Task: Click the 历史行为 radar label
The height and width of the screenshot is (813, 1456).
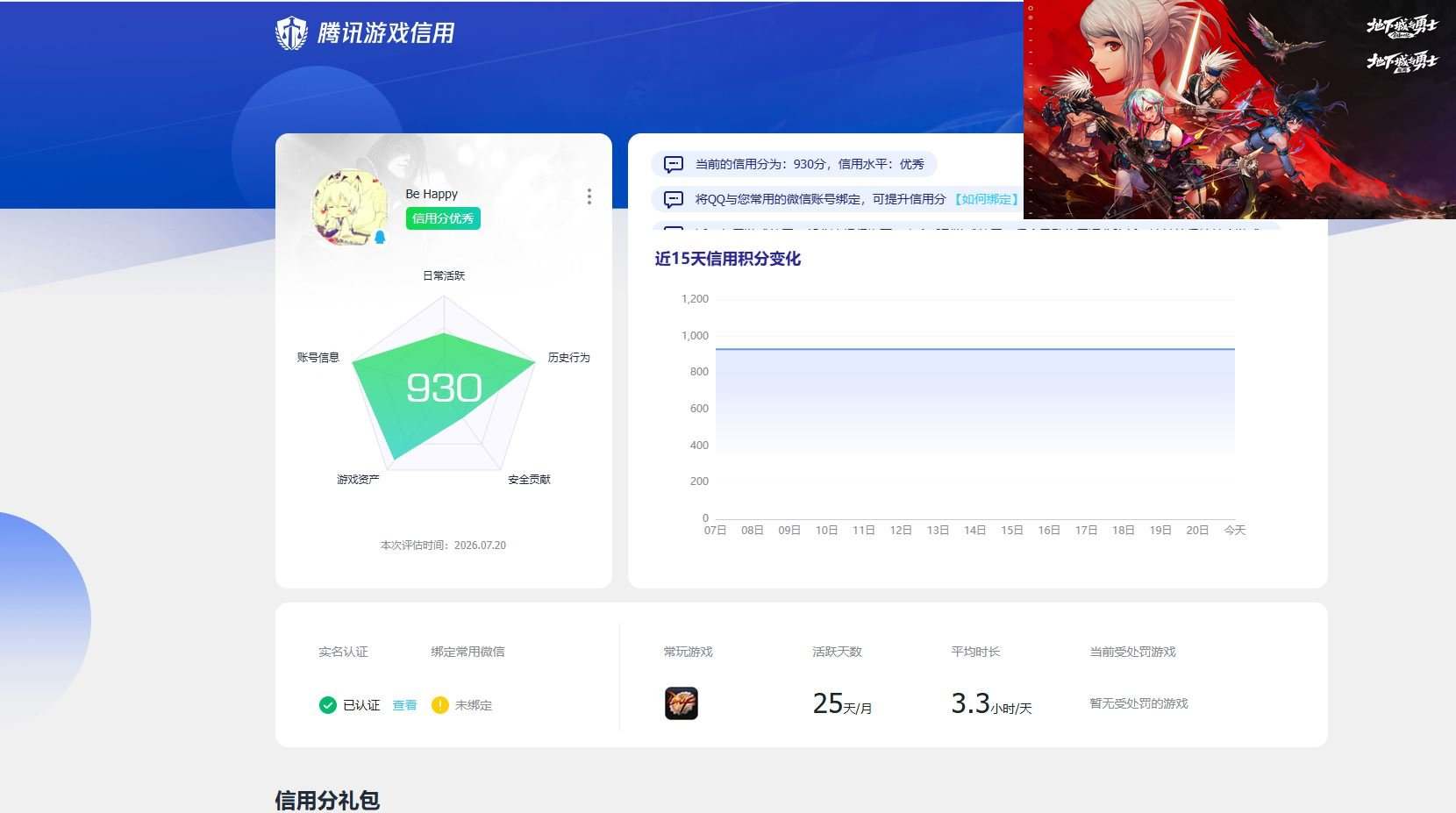Action: point(569,357)
